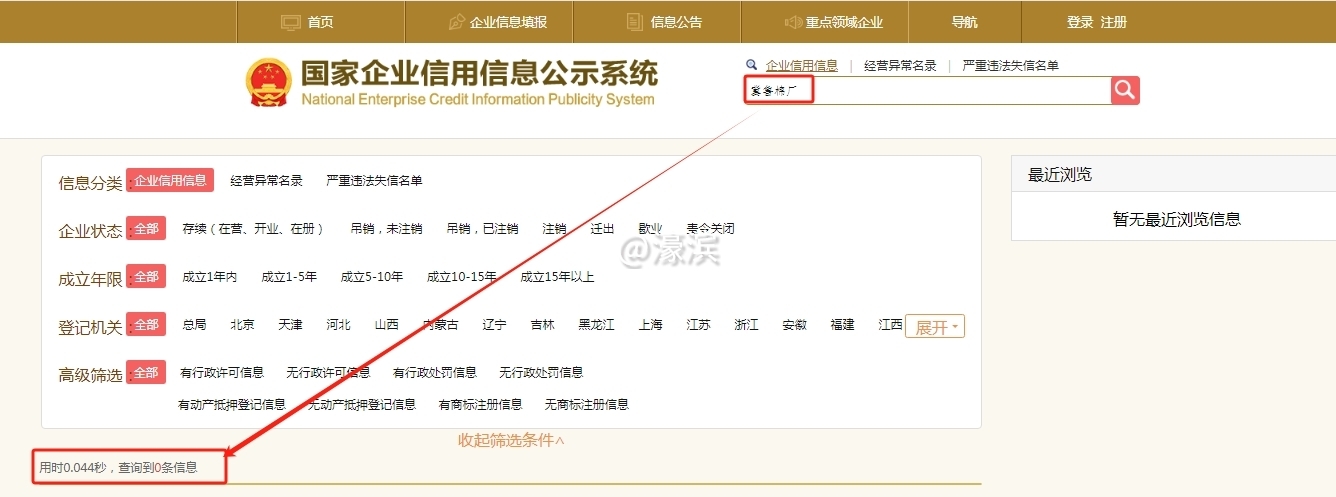Open 首页 in the top navigation

[321, 22]
